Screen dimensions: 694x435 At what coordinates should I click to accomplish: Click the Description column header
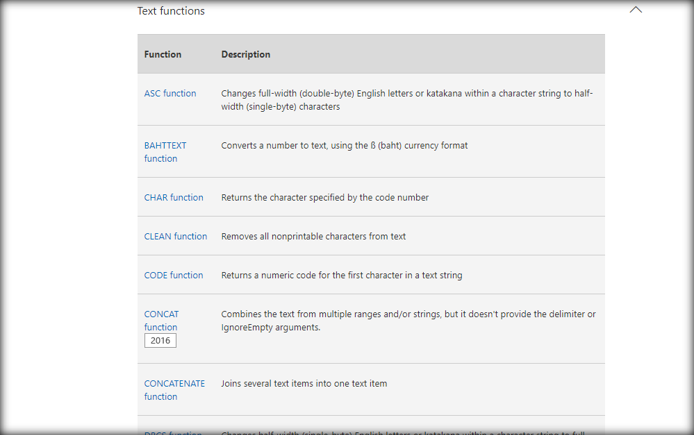click(x=246, y=54)
